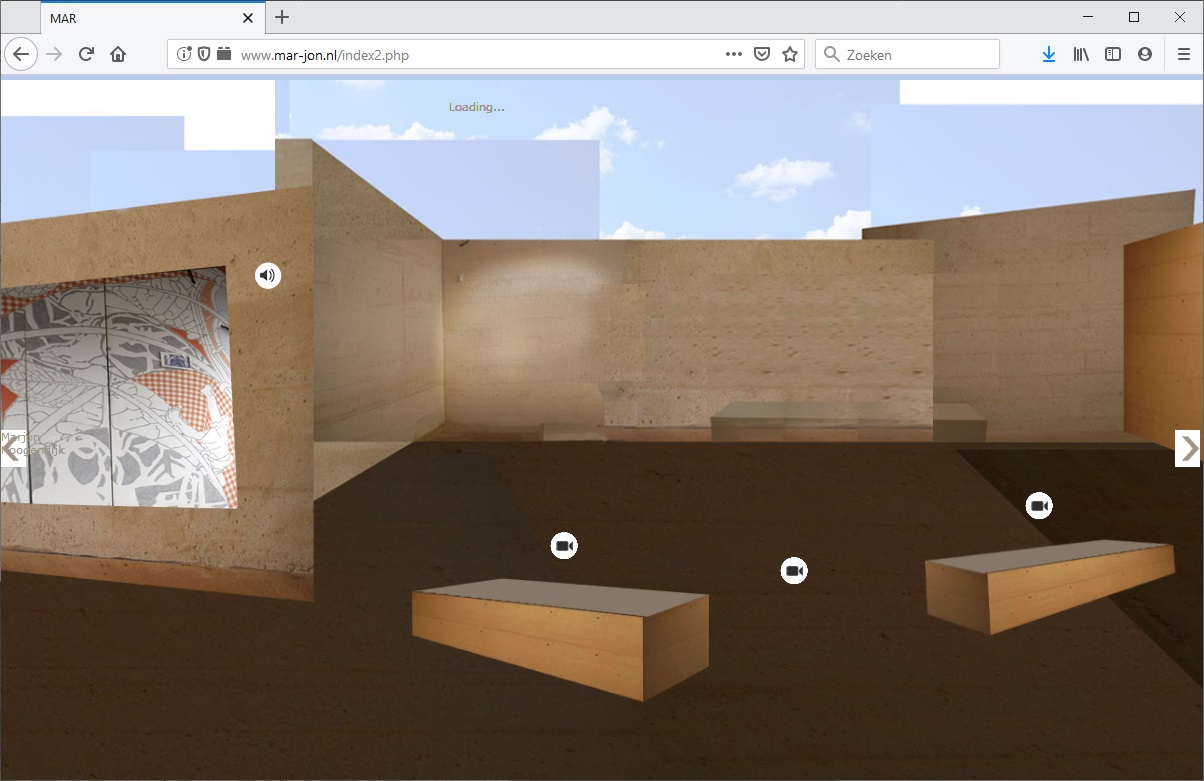
Task: Click the artwork image on the left wall
Action: [120, 385]
